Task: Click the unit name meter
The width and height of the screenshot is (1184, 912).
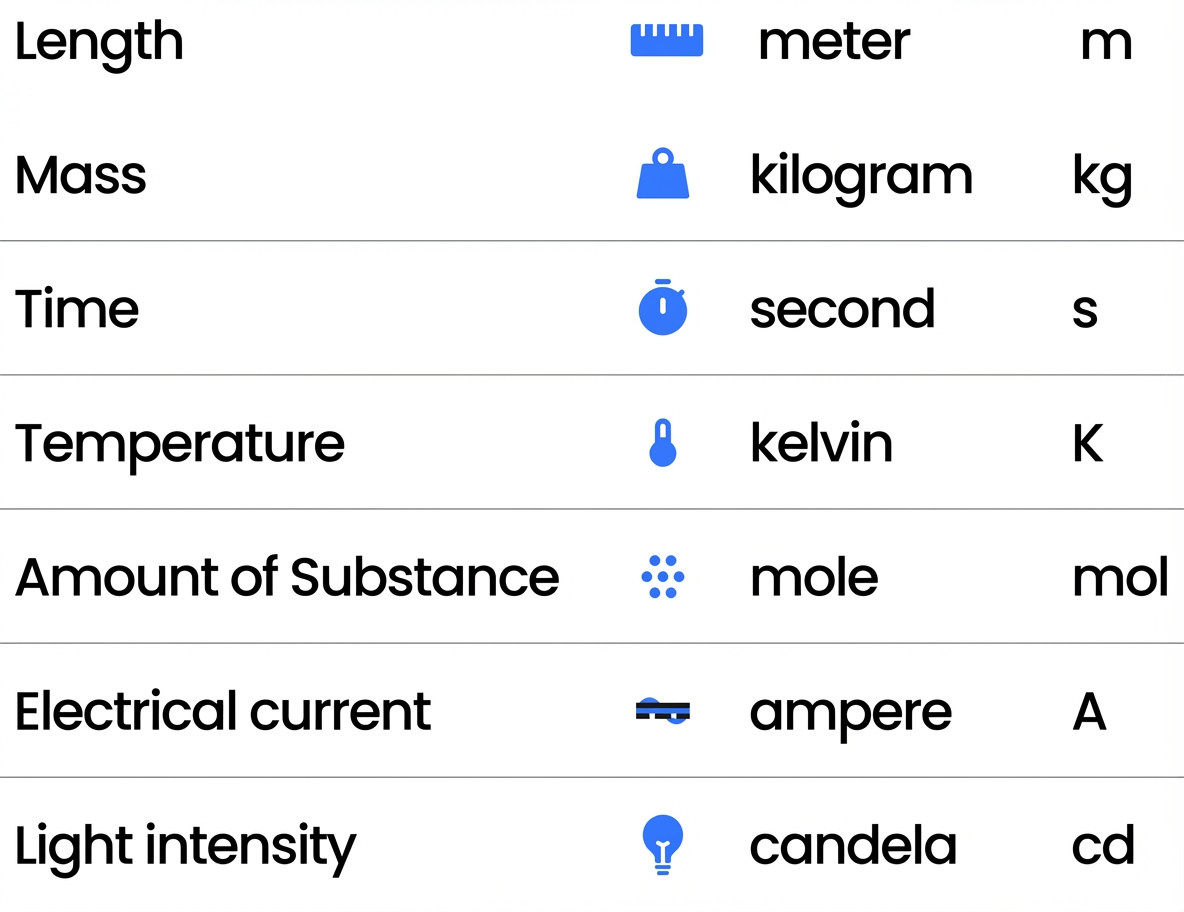Action: click(x=834, y=42)
